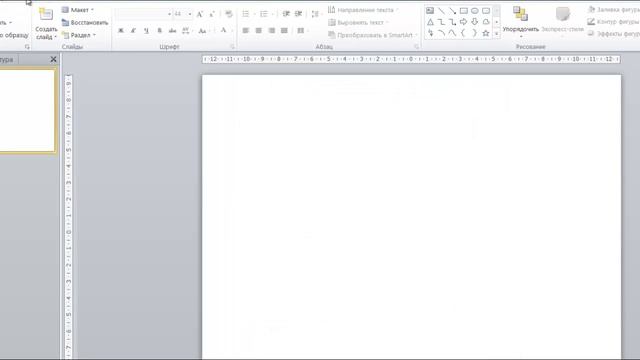Toggle italic К formatting
The height and width of the screenshot is (360, 640).
click(x=133, y=31)
